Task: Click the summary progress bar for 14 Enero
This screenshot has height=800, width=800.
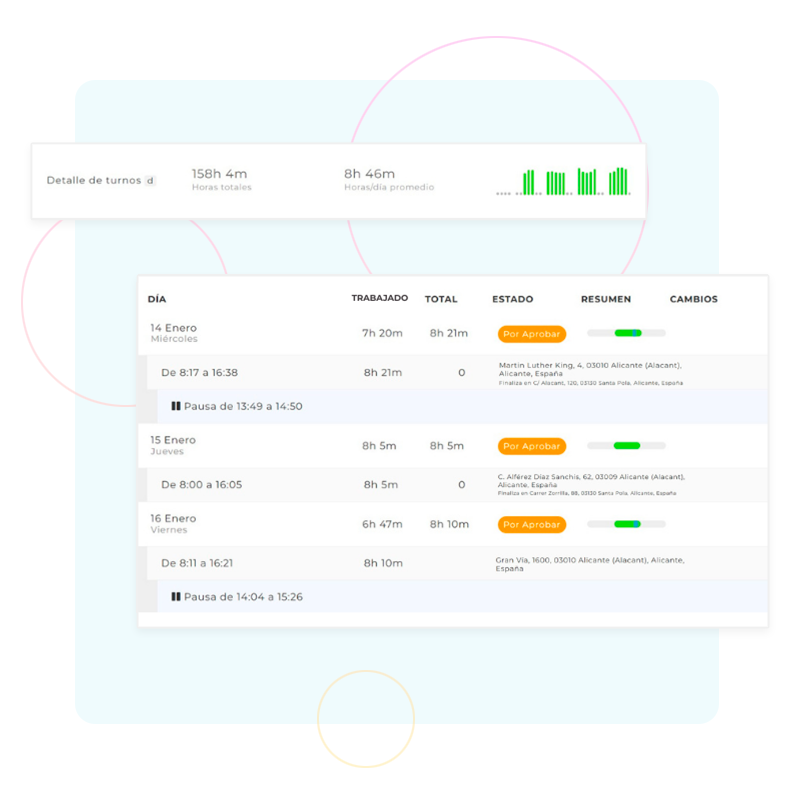Action: tap(626, 333)
